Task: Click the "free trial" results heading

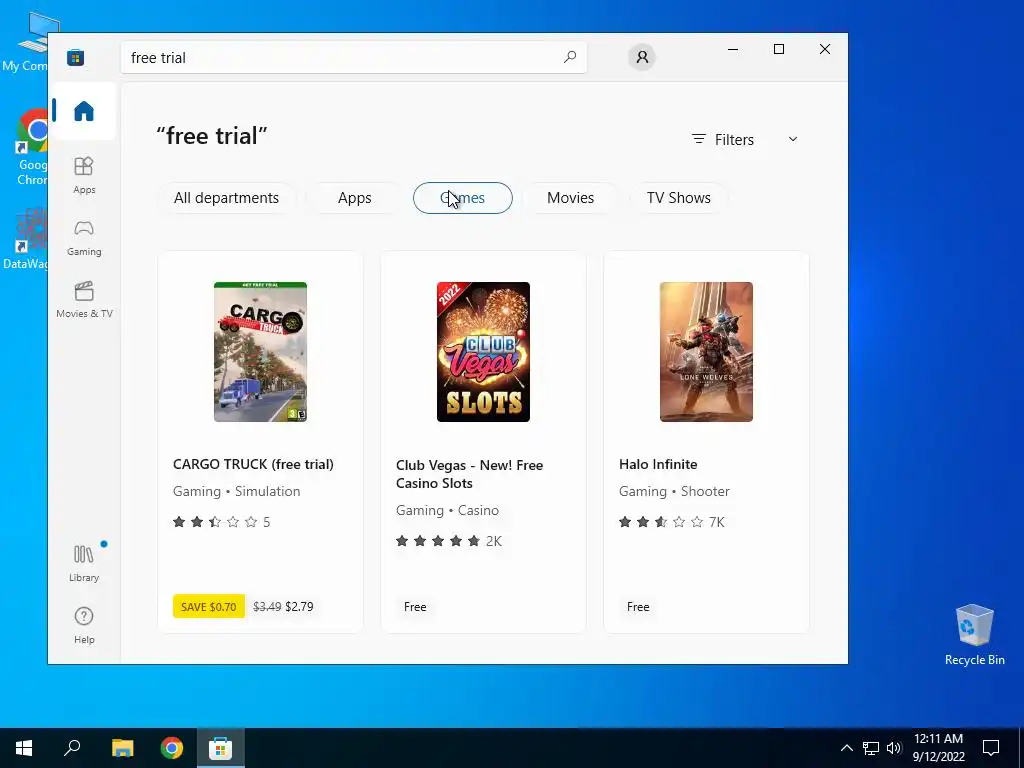Action: [212, 136]
